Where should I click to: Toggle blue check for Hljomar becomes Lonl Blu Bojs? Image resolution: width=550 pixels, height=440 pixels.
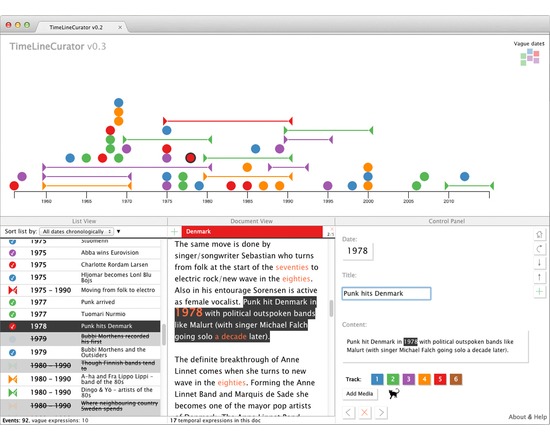(x=12, y=278)
